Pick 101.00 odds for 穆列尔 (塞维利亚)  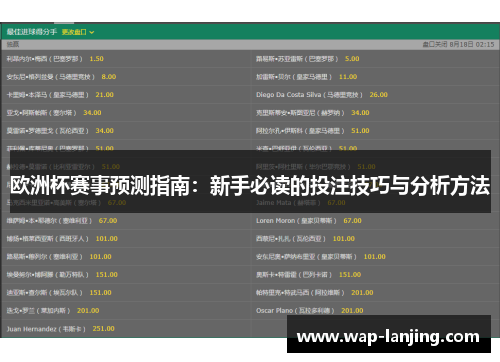click(100, 257)
